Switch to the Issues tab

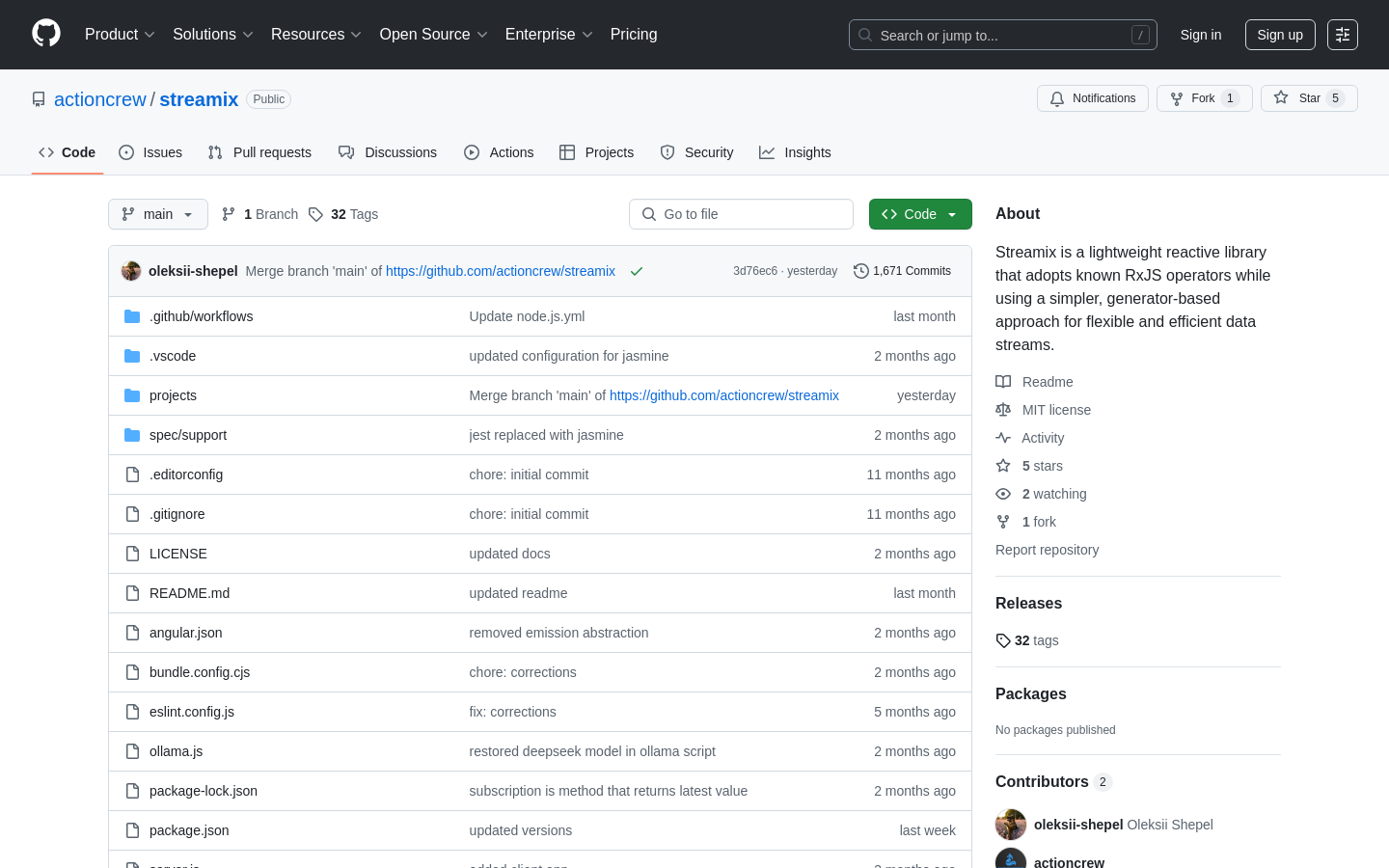[150, 152]
